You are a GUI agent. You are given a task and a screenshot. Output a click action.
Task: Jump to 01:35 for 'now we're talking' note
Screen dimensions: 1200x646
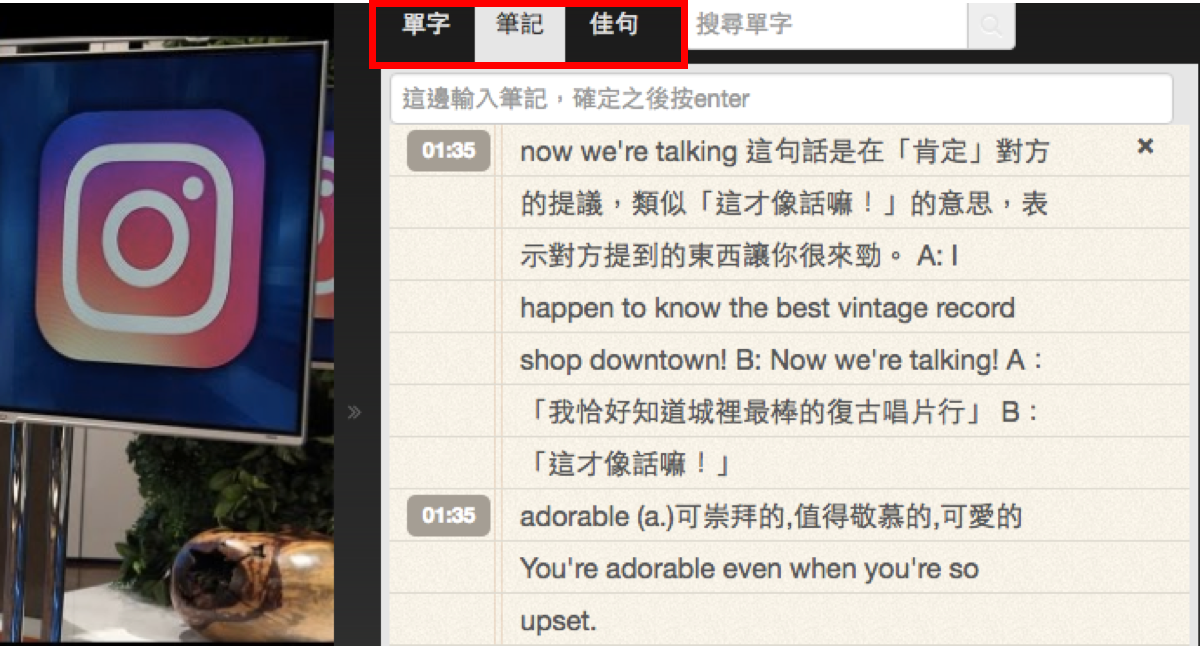point(448,151)
